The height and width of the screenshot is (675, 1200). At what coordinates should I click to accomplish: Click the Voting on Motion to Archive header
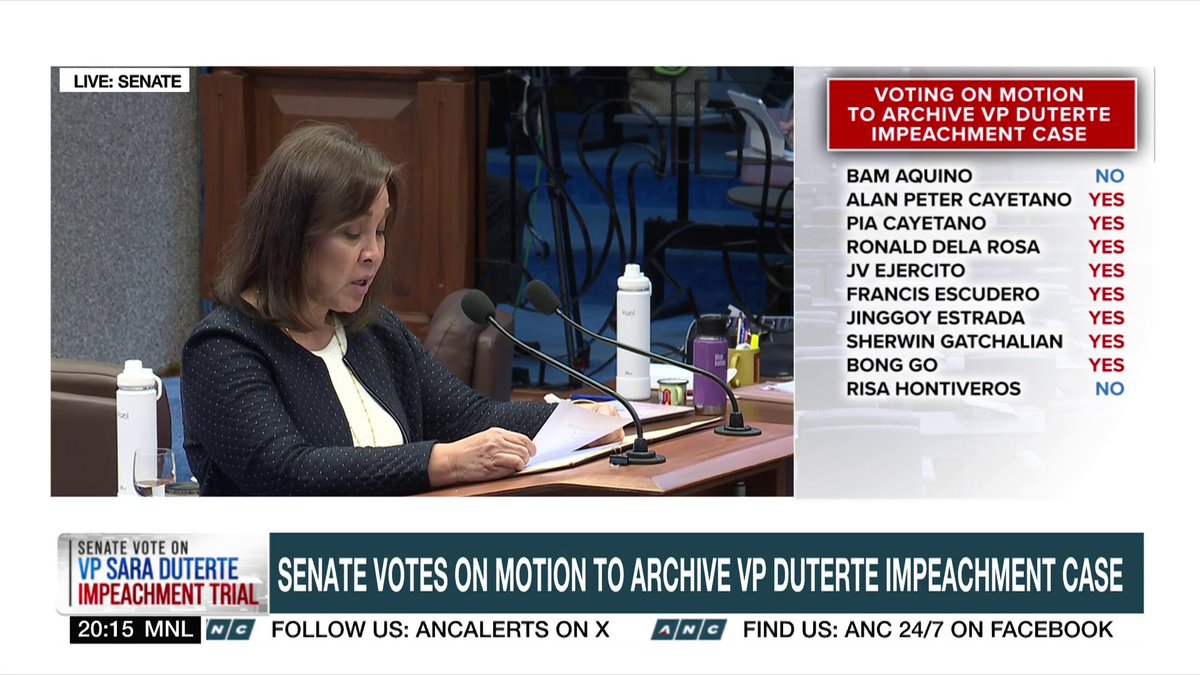pos(981,114)
